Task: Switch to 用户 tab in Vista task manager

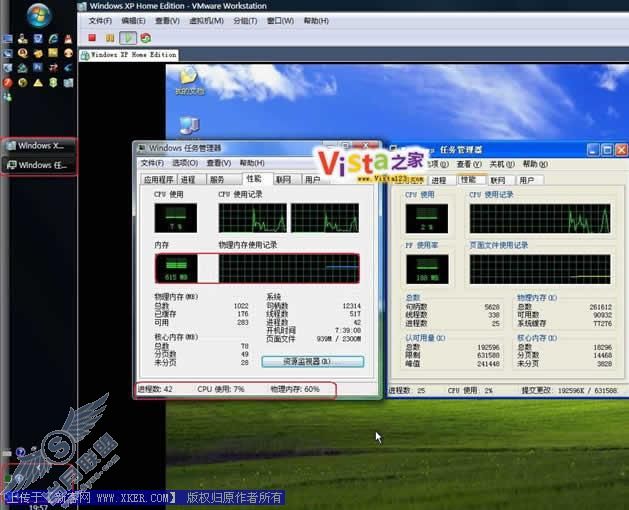Action: 312,179
